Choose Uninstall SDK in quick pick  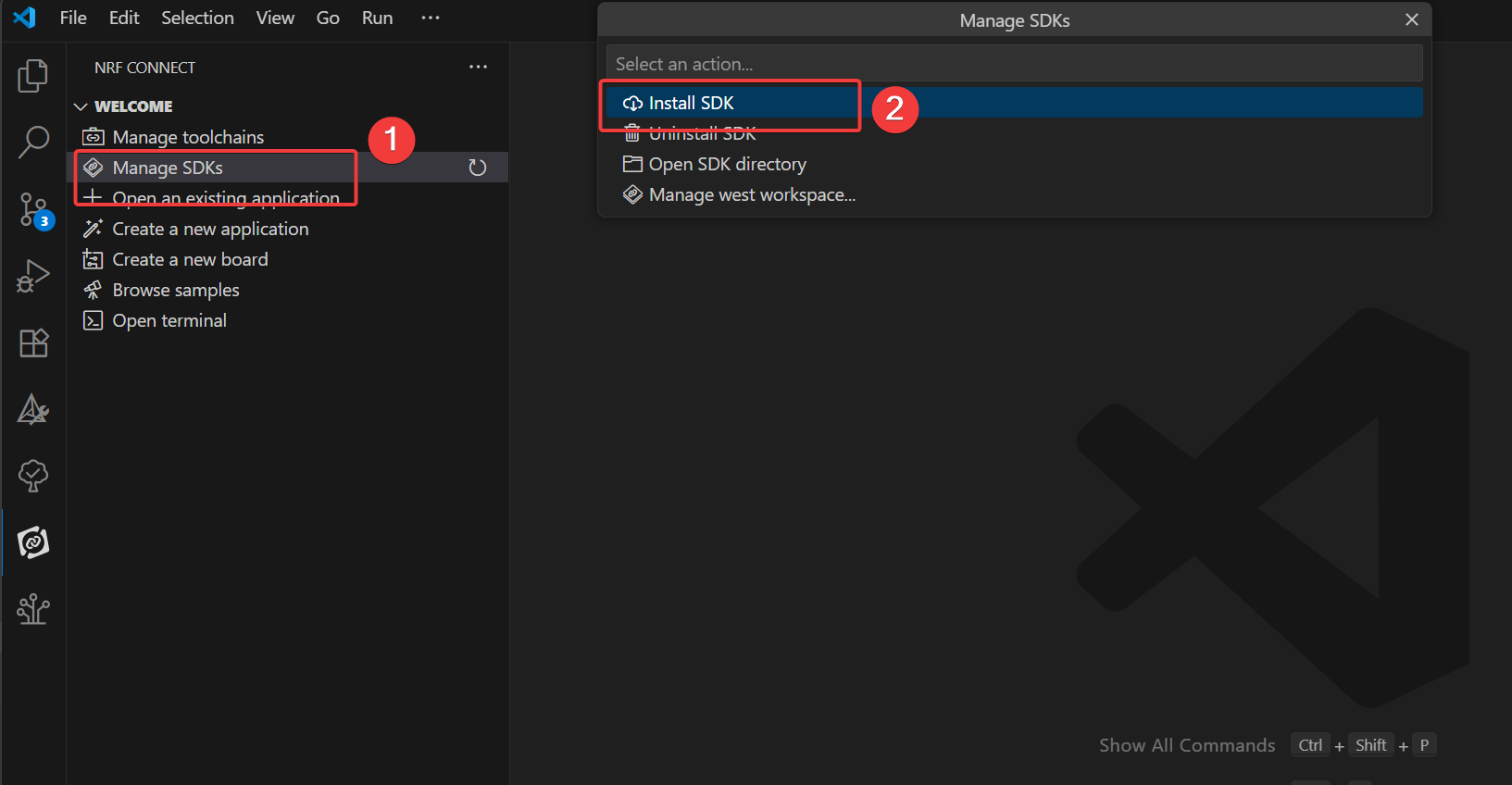[1015, 133]
